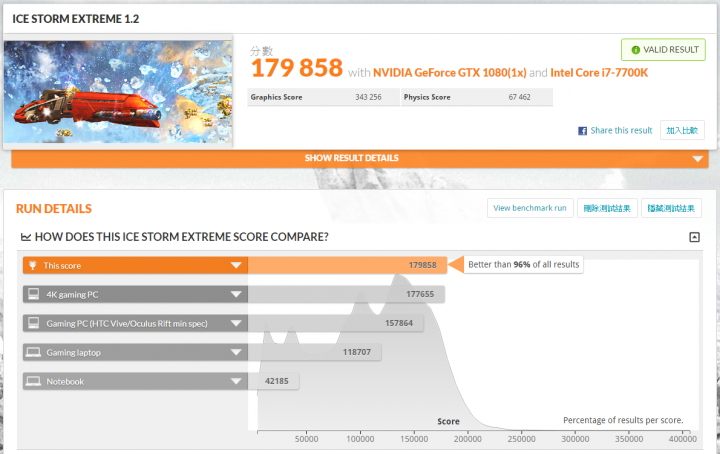Click the laptop icon on Notebook row
The width and height of the screenshot is (720, 454).
click(x=33, y=381)
